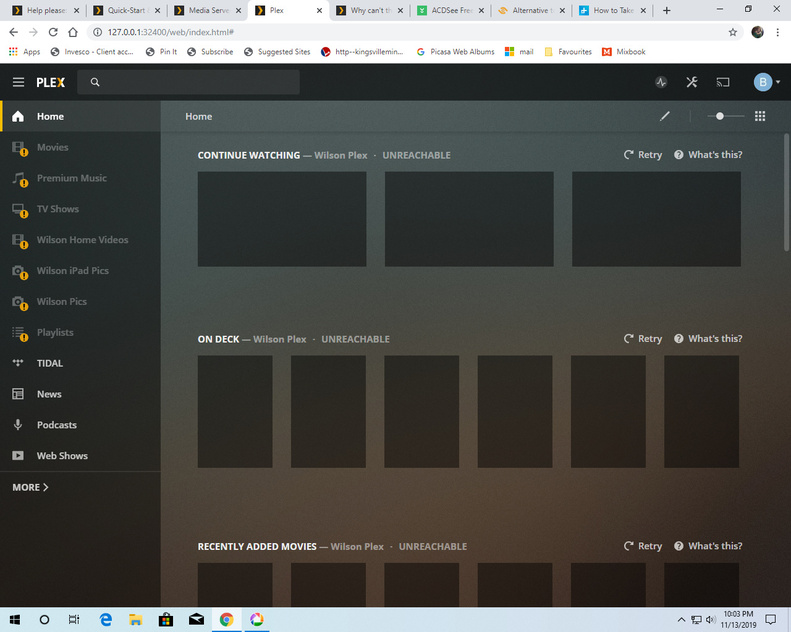Image resolution: width=791 pixels, height=632 pixels.
Task: Click the Web Shows play icon
Action: pos(18,455)
